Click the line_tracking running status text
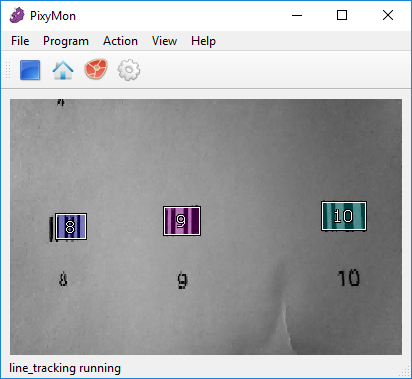This screenshot has width=412, height=379. (65, 368)
